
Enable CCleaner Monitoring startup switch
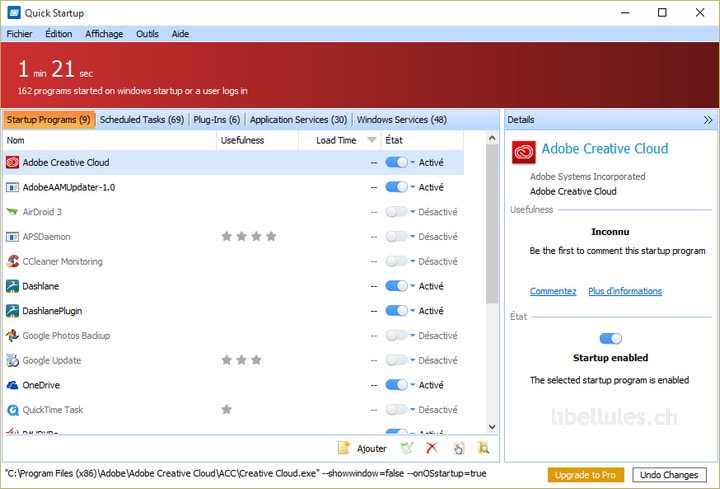tap(396, 261)
